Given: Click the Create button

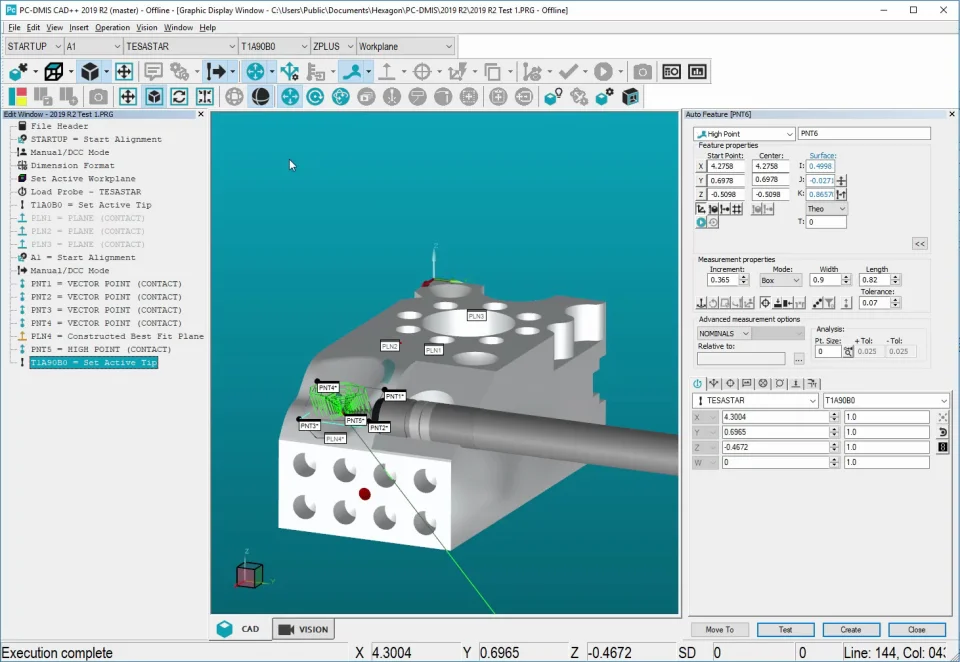Looking at the screenshot, I should pos(850,630).
